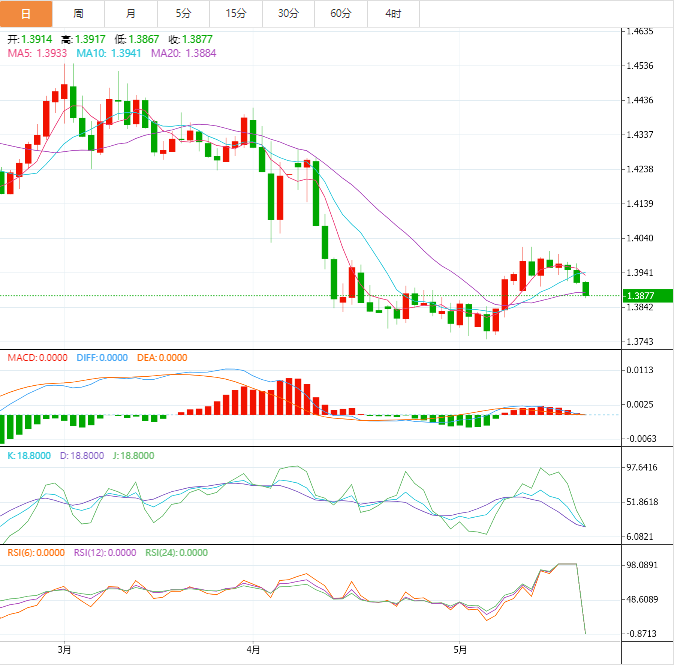Click the 收: 1.3877 close price value

click(x=190, y=39)
